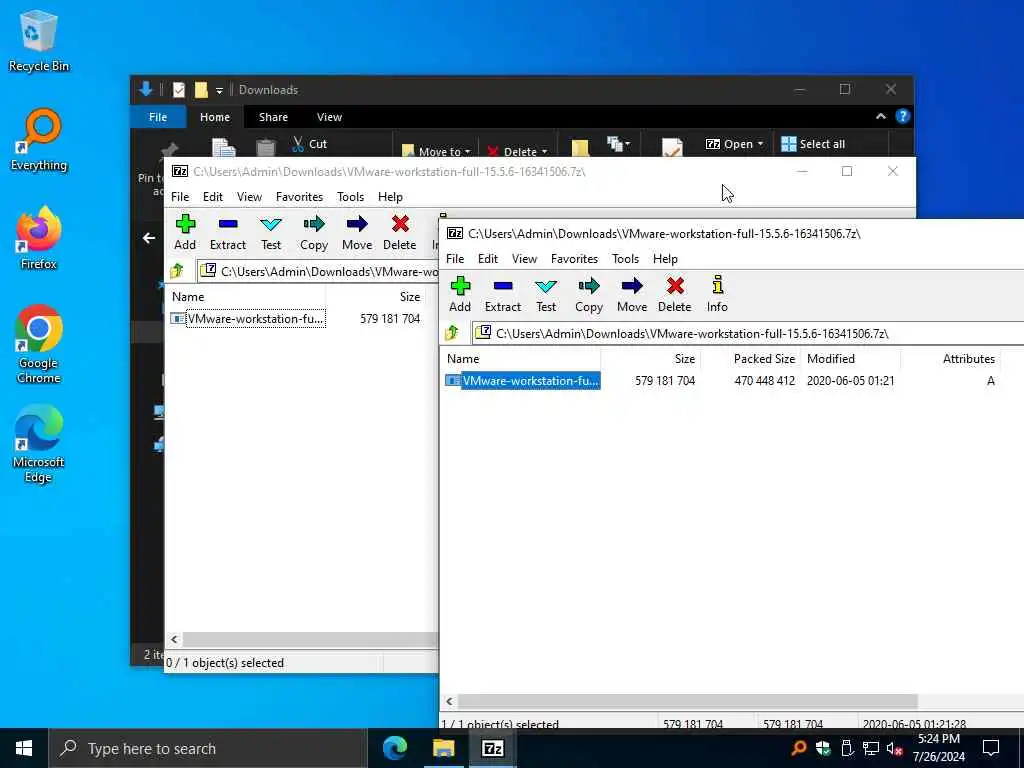This screenshot has height=768, width=1024.
Task: Open File menu in the front 7-Zip window
Action: 455,259
